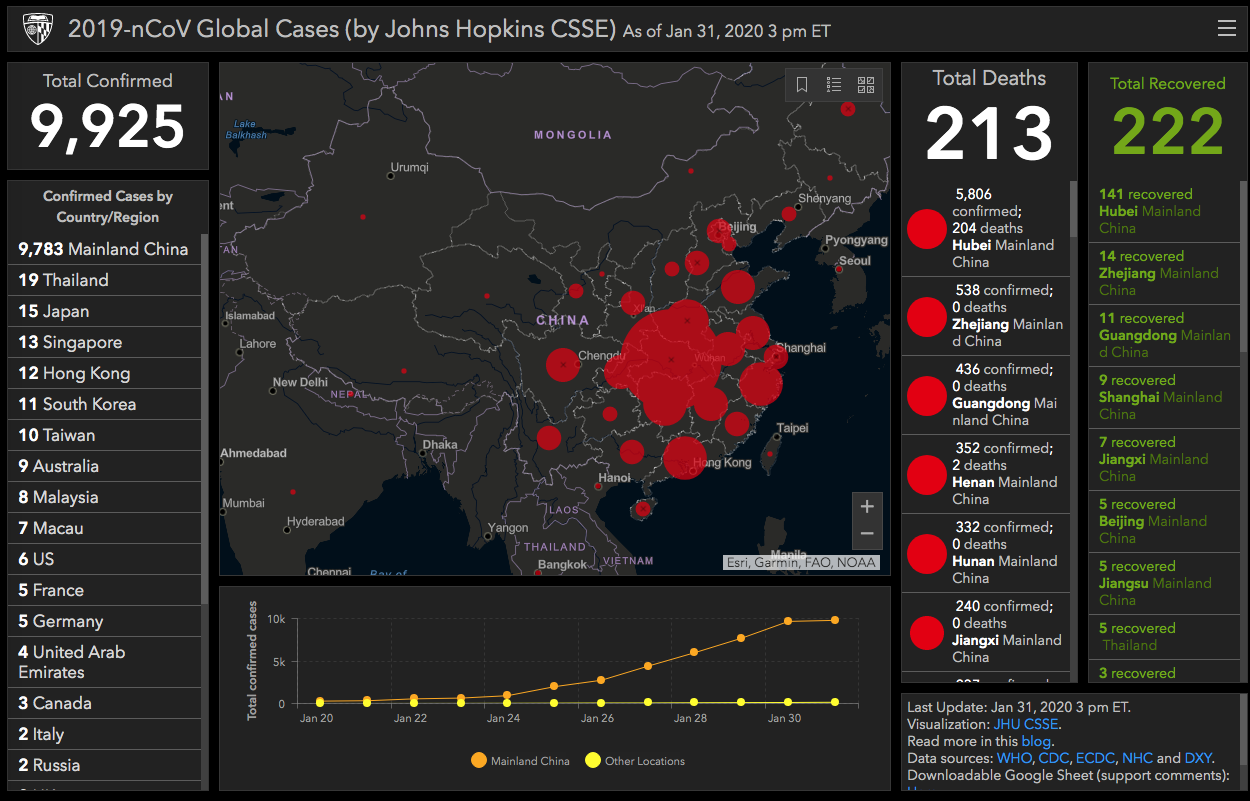Click the red case marker on Hainan island
This screenshot has height=801, width=1250.
(642, 509)
